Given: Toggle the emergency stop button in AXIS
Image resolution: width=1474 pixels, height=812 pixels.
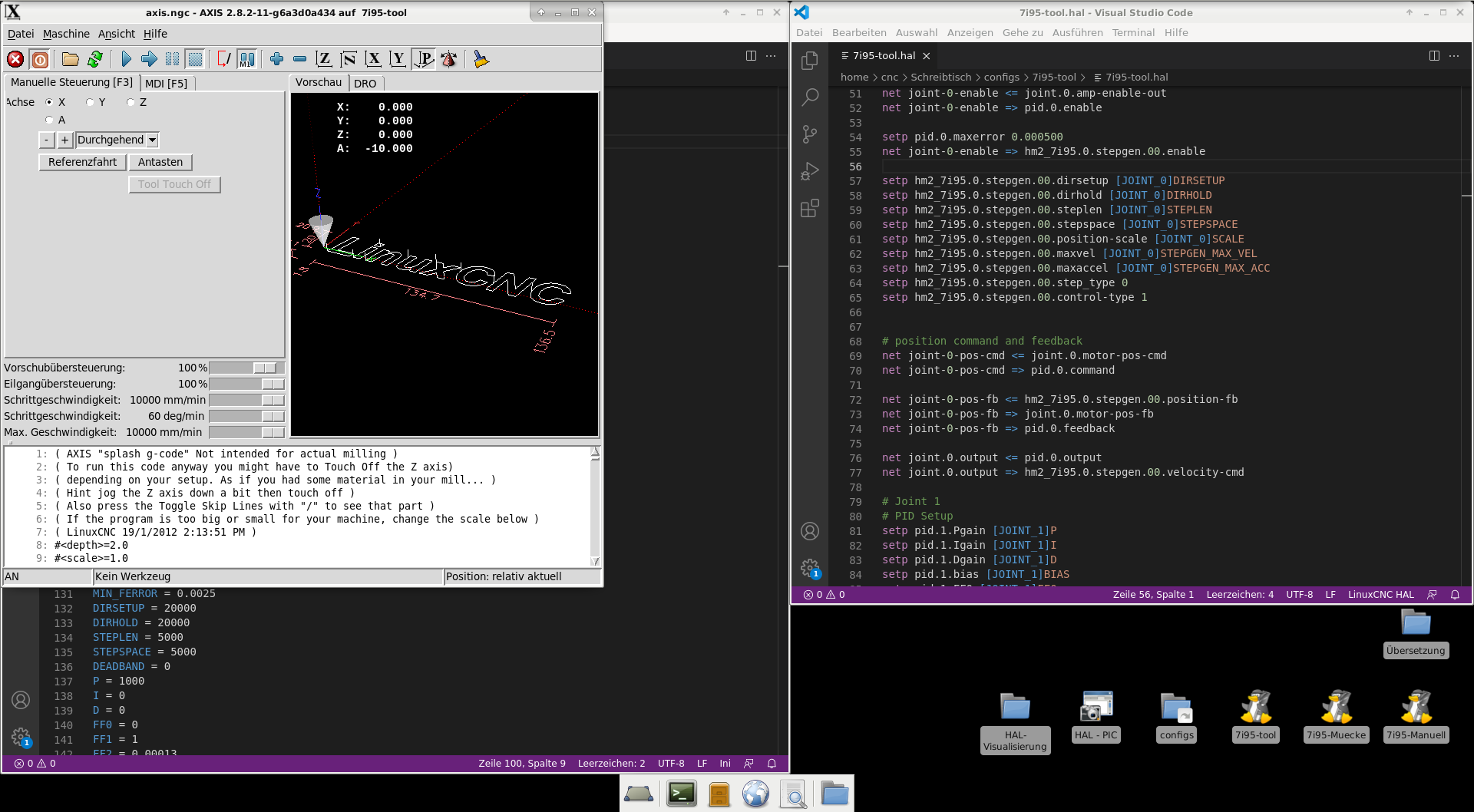Looking at the screenshot, I should (x=15, y=59).
